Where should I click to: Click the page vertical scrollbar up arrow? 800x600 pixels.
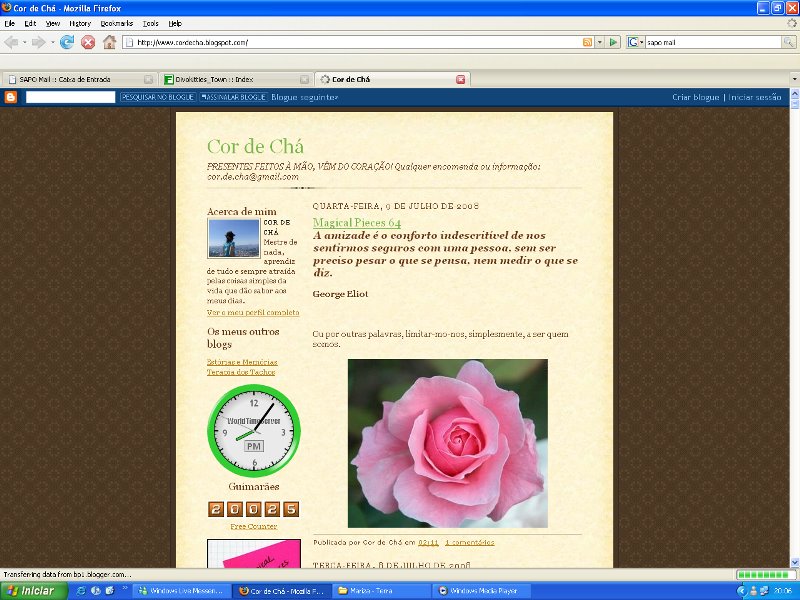click(x=794, y=93)
